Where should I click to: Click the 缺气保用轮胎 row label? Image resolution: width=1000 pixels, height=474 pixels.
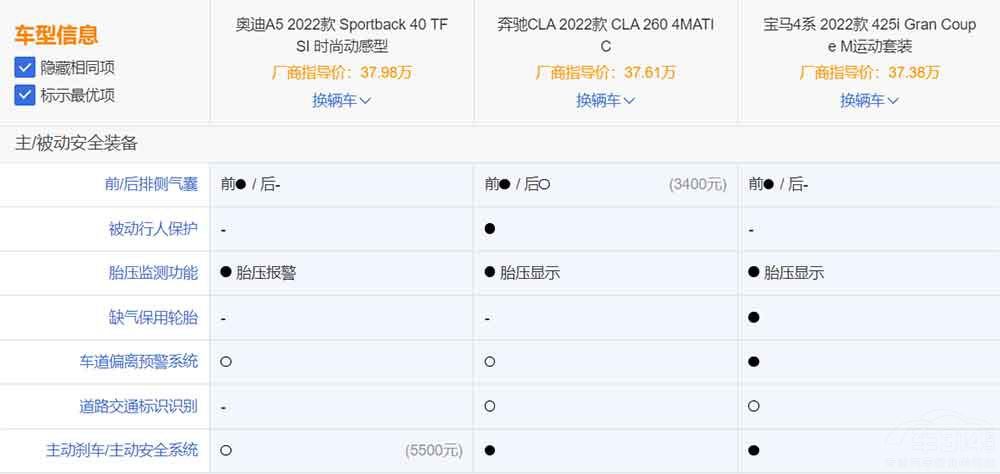tap(153, 317)
